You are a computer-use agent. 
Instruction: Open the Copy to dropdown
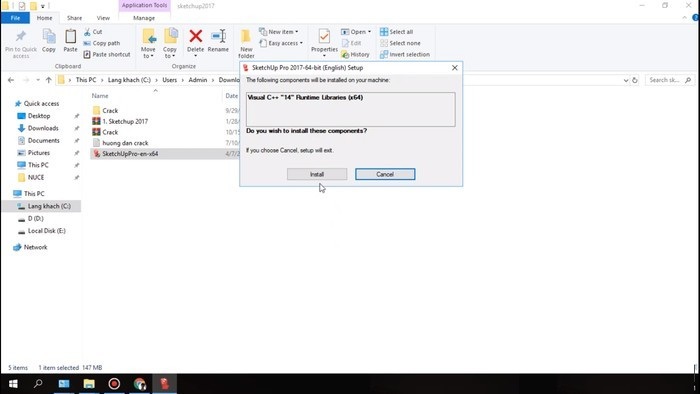[x=170, y=53]
